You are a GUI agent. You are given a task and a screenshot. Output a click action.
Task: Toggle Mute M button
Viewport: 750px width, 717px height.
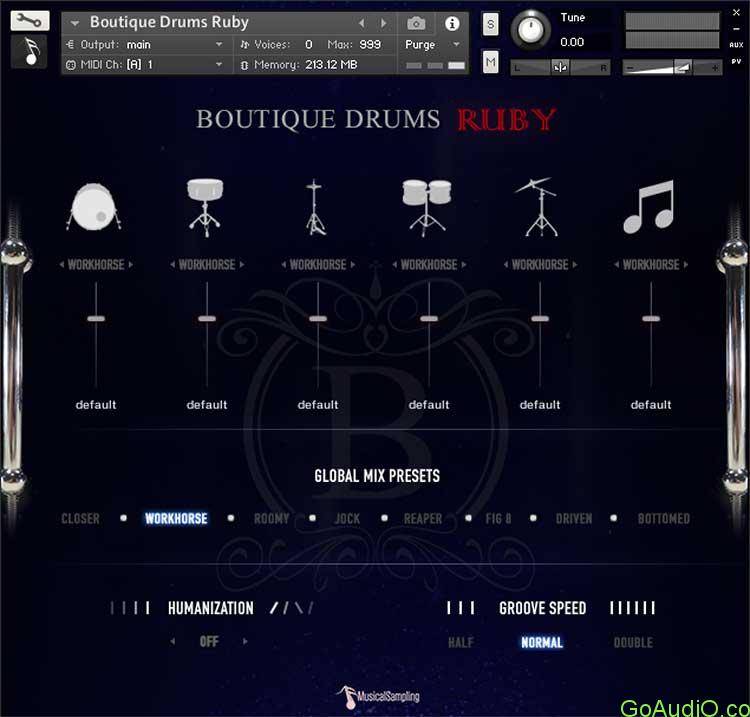click(491, 62)
